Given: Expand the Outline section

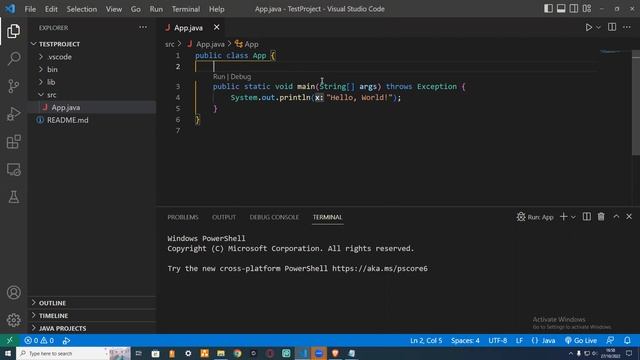Looking at the screenshot, I should pos(92,303).
